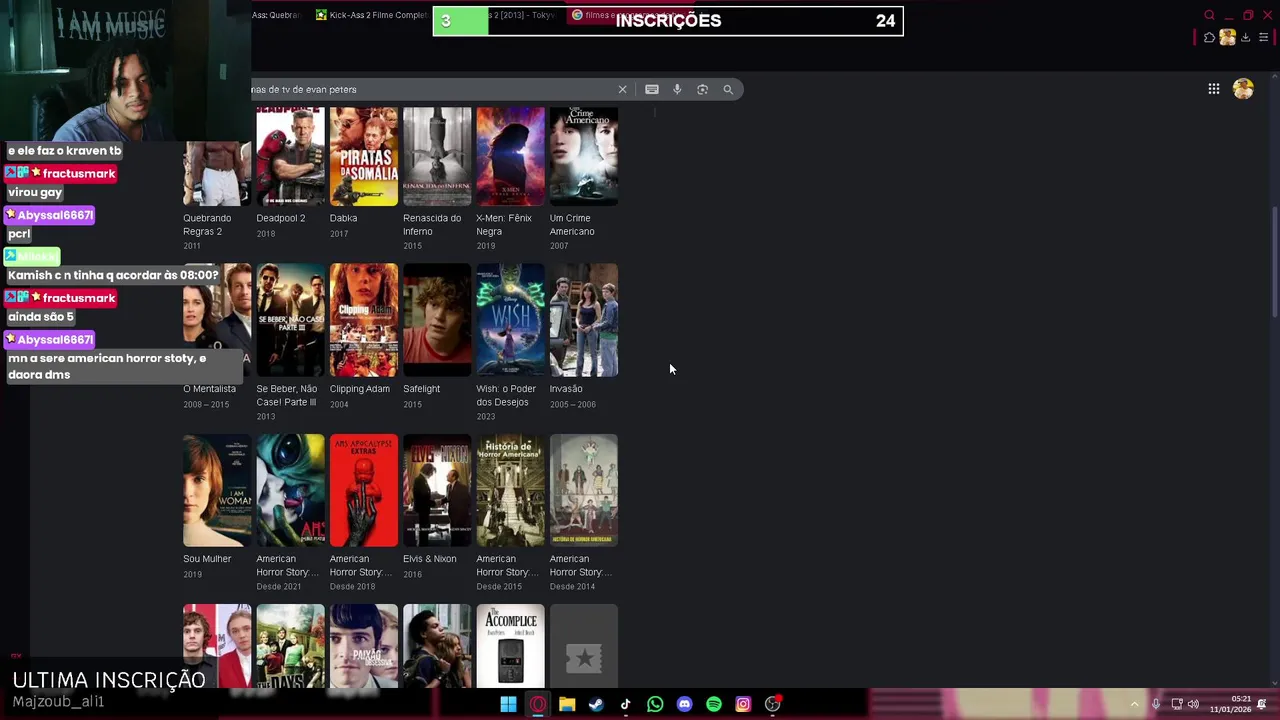
Task: Open the Um Crime Americano poster
Action: pos(584,156)
